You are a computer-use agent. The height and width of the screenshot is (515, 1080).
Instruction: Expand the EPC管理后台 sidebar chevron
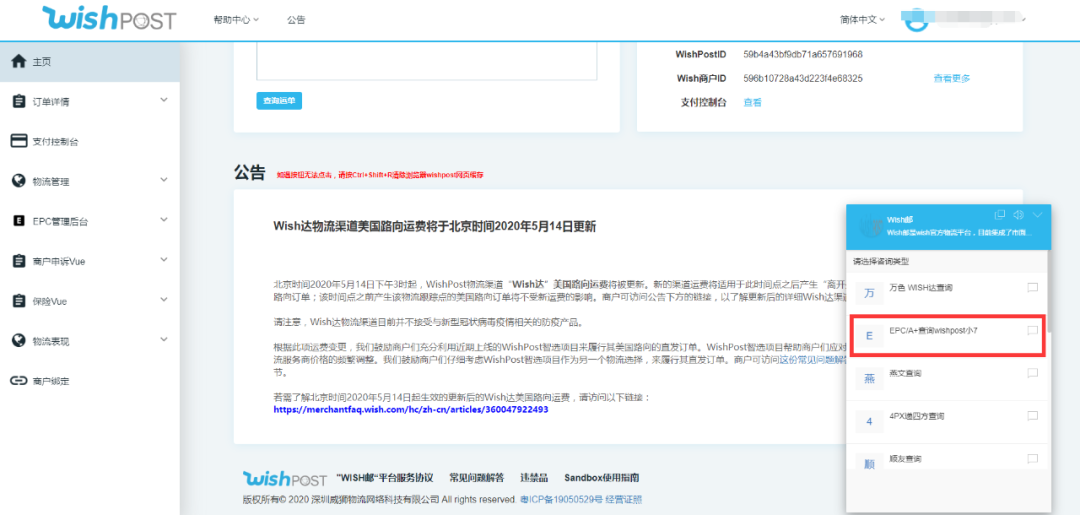pos(164,220)
